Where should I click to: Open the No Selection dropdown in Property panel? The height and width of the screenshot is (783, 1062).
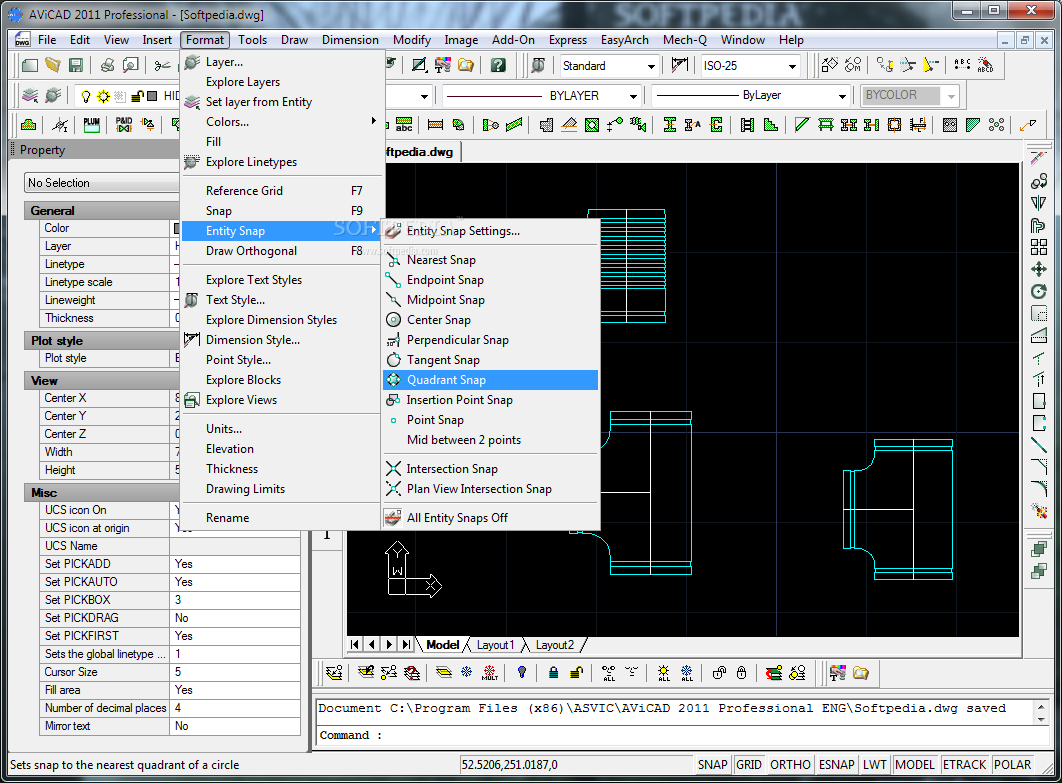click(x=102, y=183)
